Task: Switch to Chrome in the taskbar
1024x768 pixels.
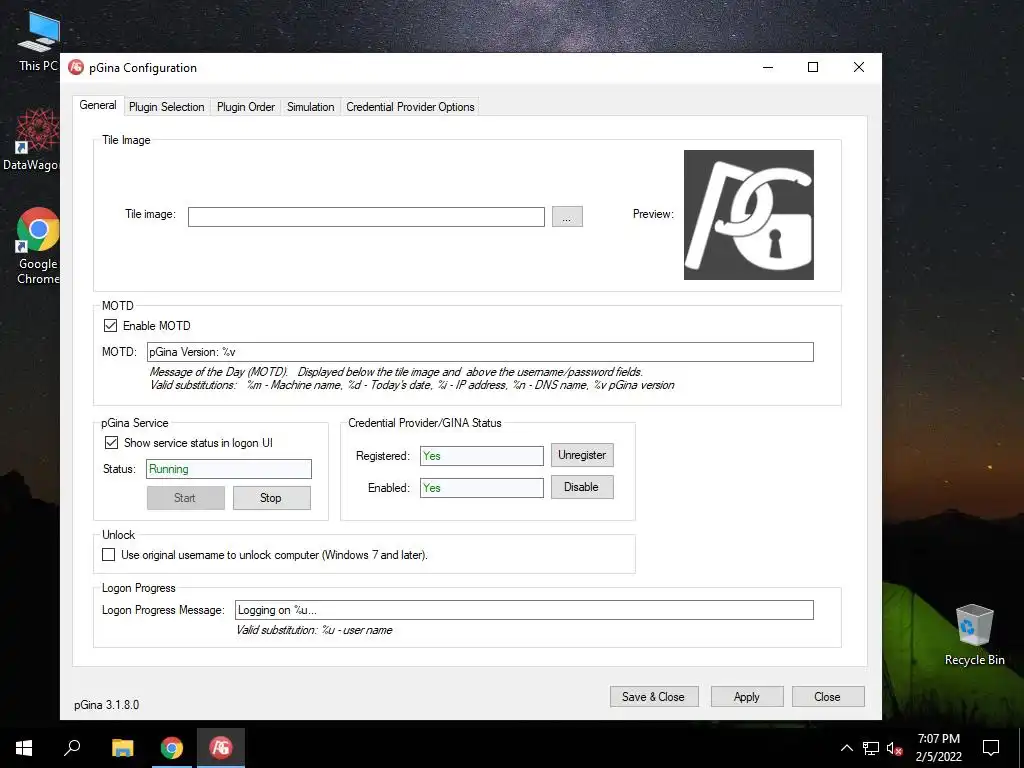Action: pos(172,748)
